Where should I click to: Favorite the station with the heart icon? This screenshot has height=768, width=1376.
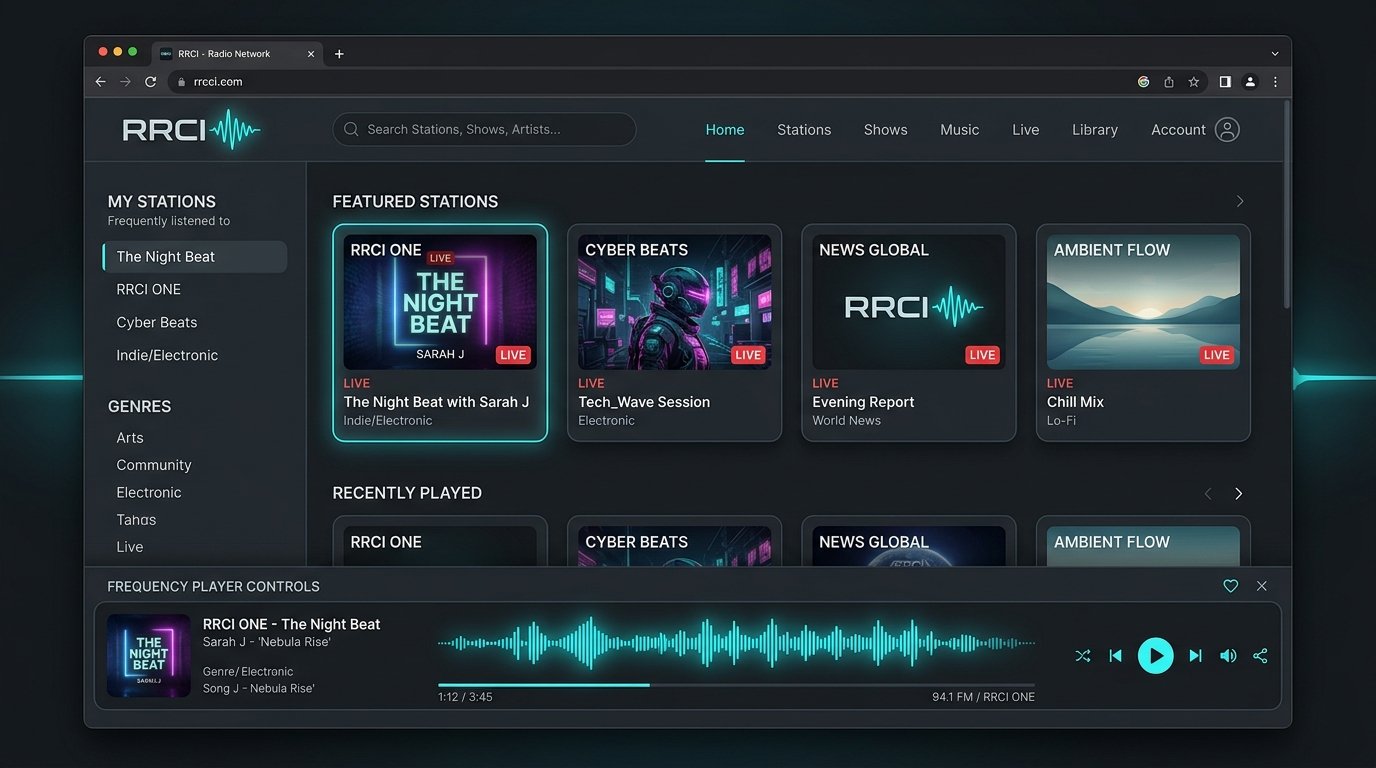tap(1231, 586)
